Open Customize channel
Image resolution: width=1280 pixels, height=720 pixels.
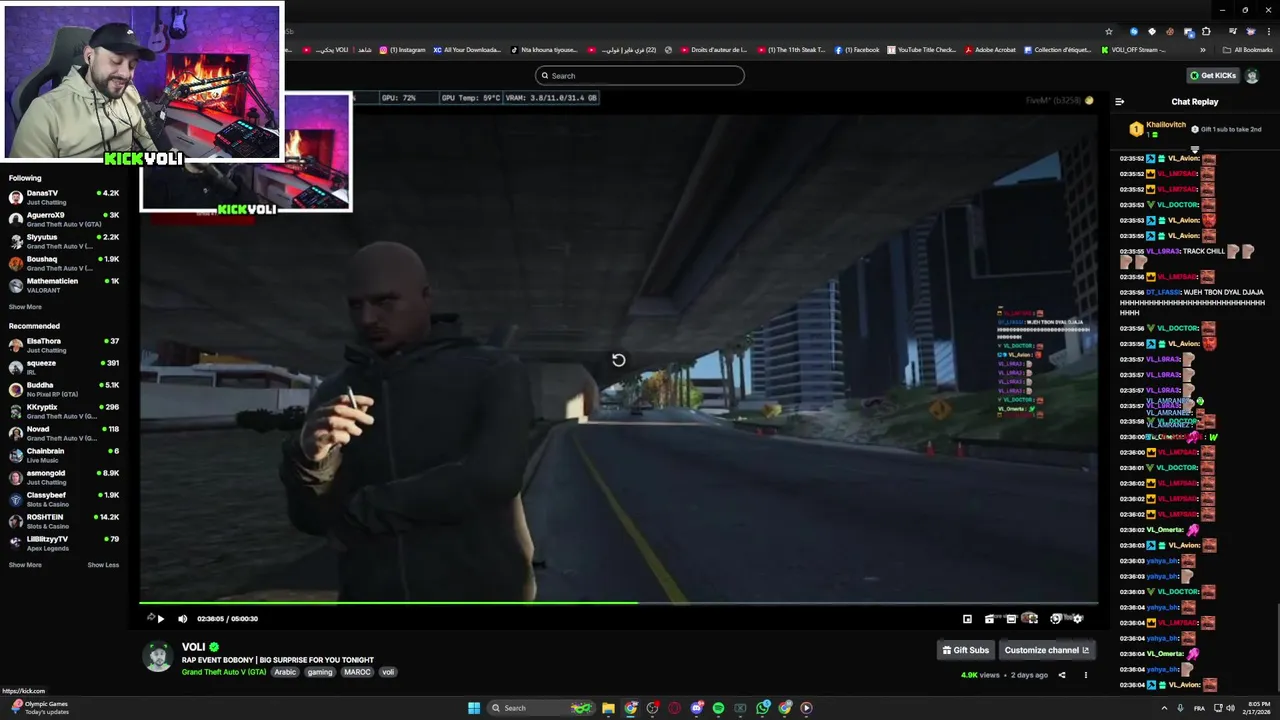[x=1046, y=650]
